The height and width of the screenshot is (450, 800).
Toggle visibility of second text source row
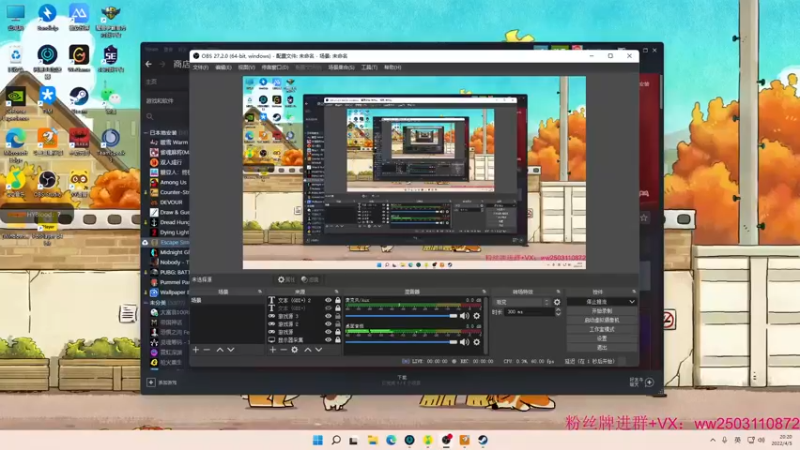pyautogui.click(x=328, y=308)
